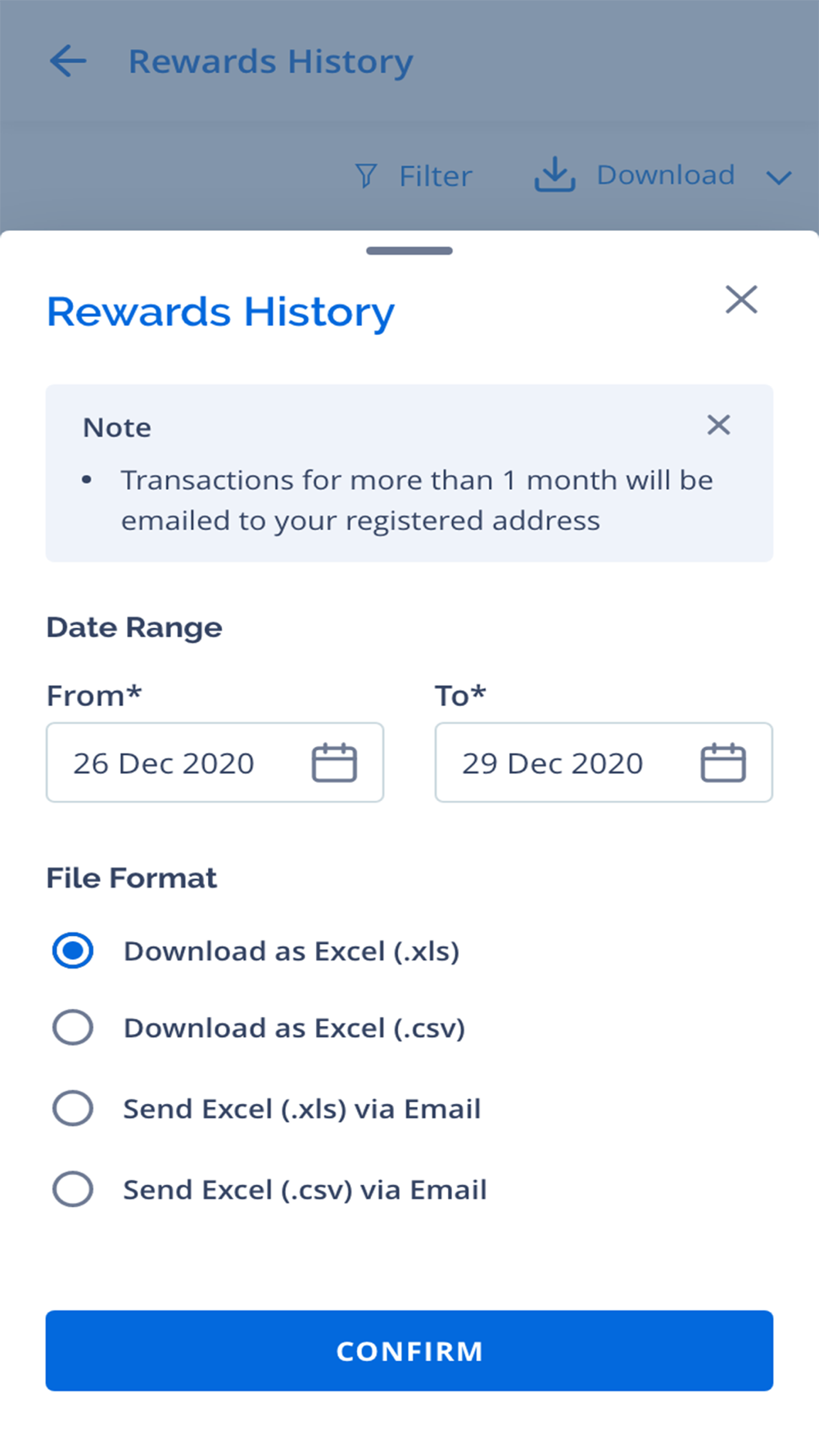Tap the Rewards History page title

270,62
